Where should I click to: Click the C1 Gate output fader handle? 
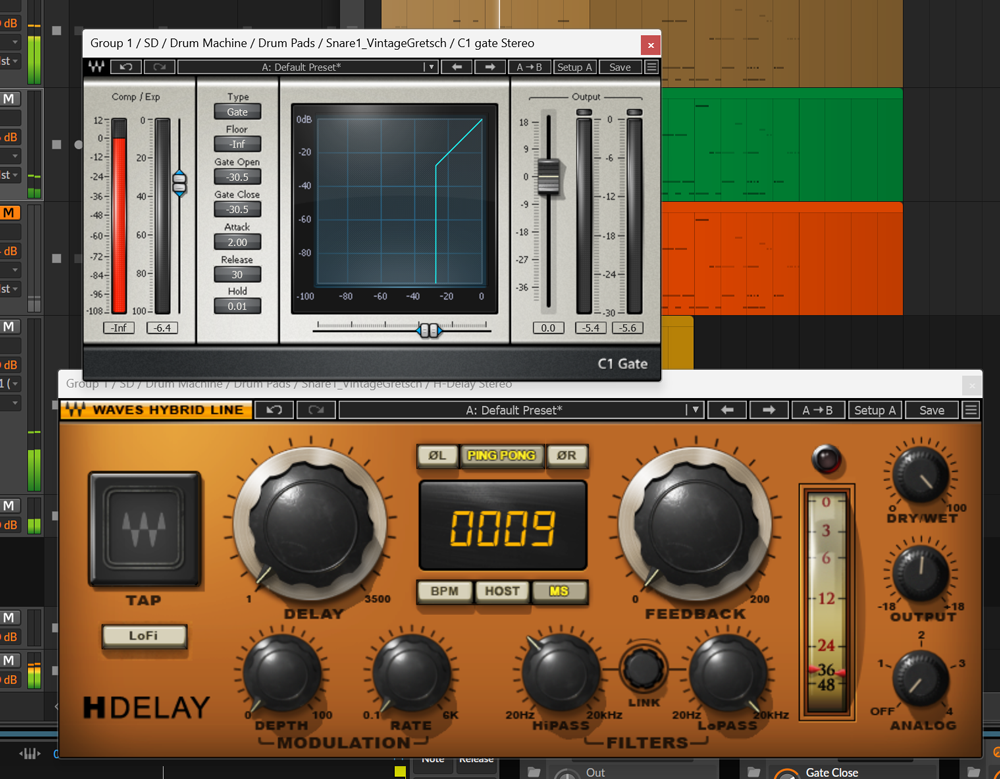click(x=548, y=175)
